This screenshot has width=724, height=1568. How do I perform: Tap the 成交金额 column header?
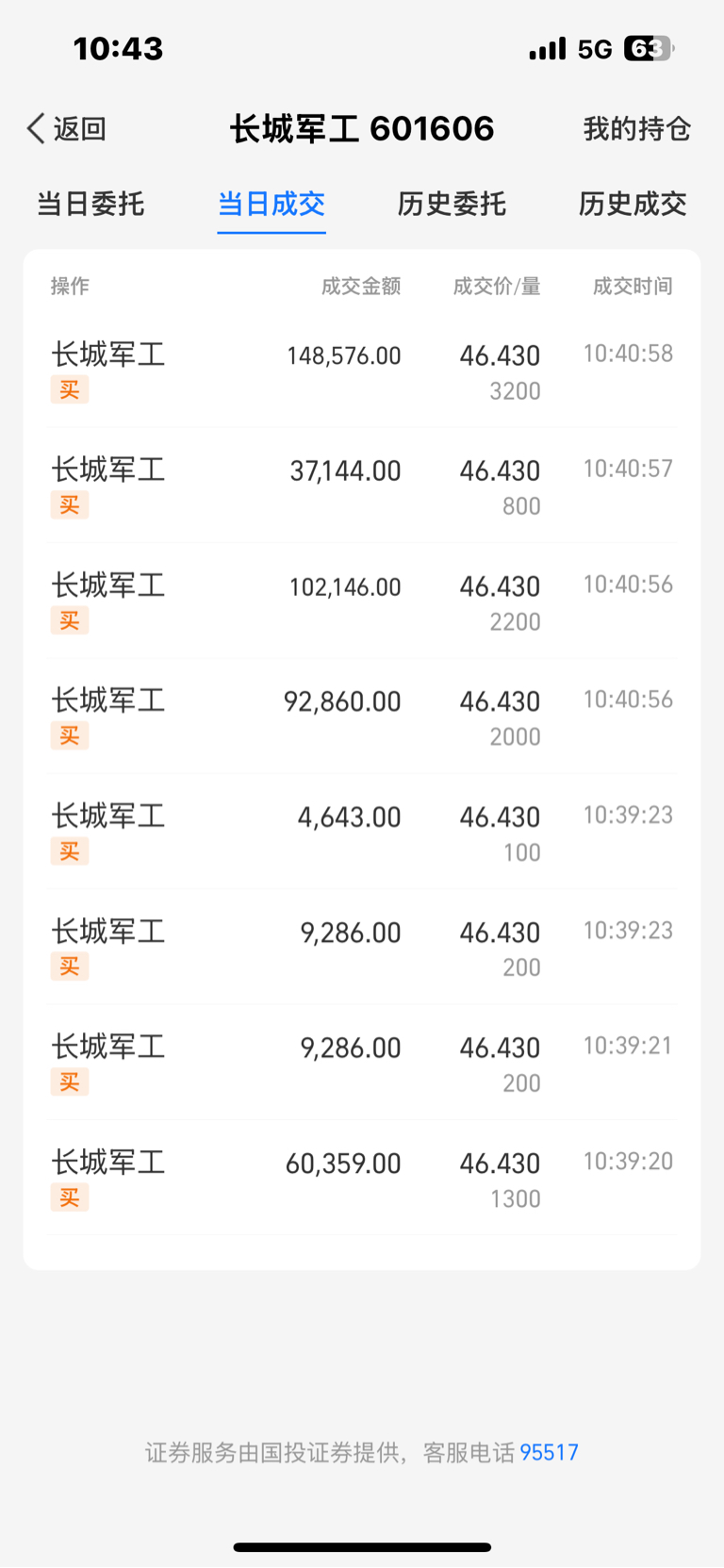click(361, 286)
